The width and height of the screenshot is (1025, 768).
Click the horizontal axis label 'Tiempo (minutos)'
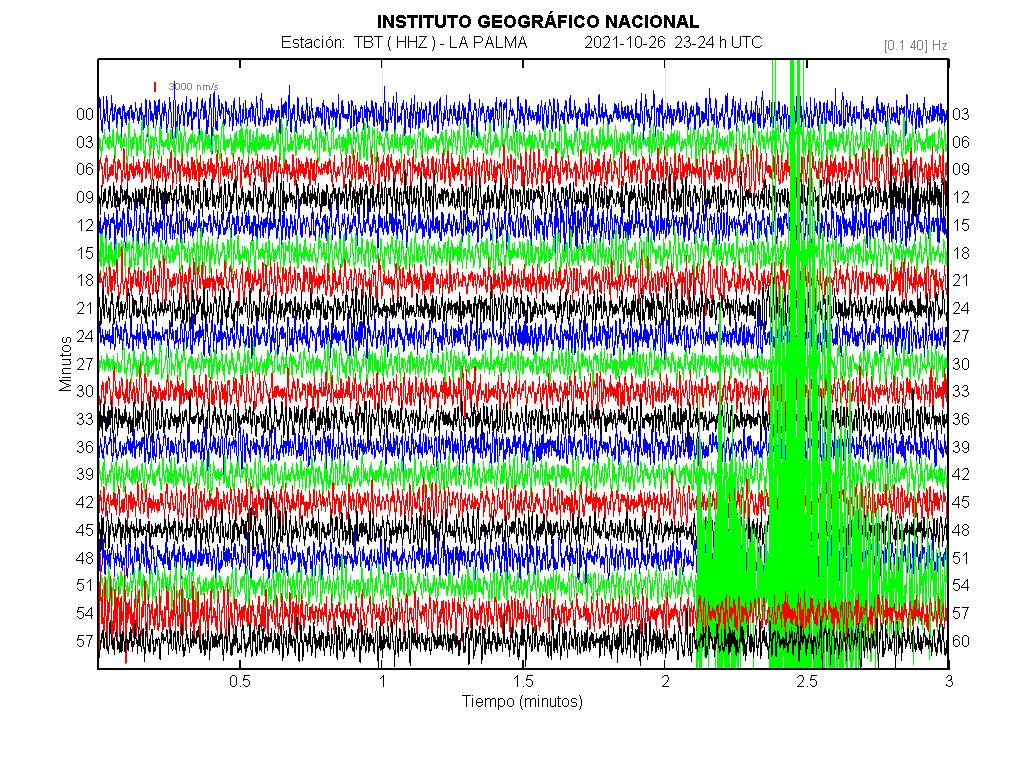[x=522, y=702]
